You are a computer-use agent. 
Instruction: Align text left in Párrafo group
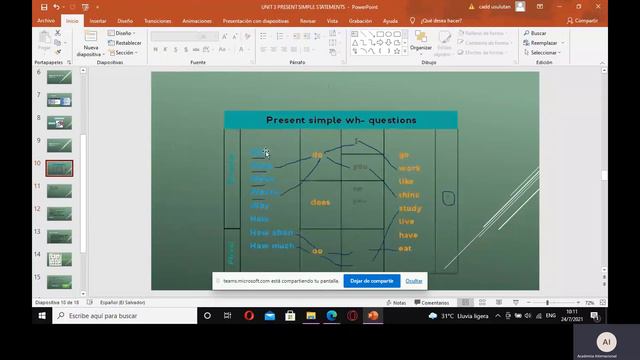coord(263,49)
